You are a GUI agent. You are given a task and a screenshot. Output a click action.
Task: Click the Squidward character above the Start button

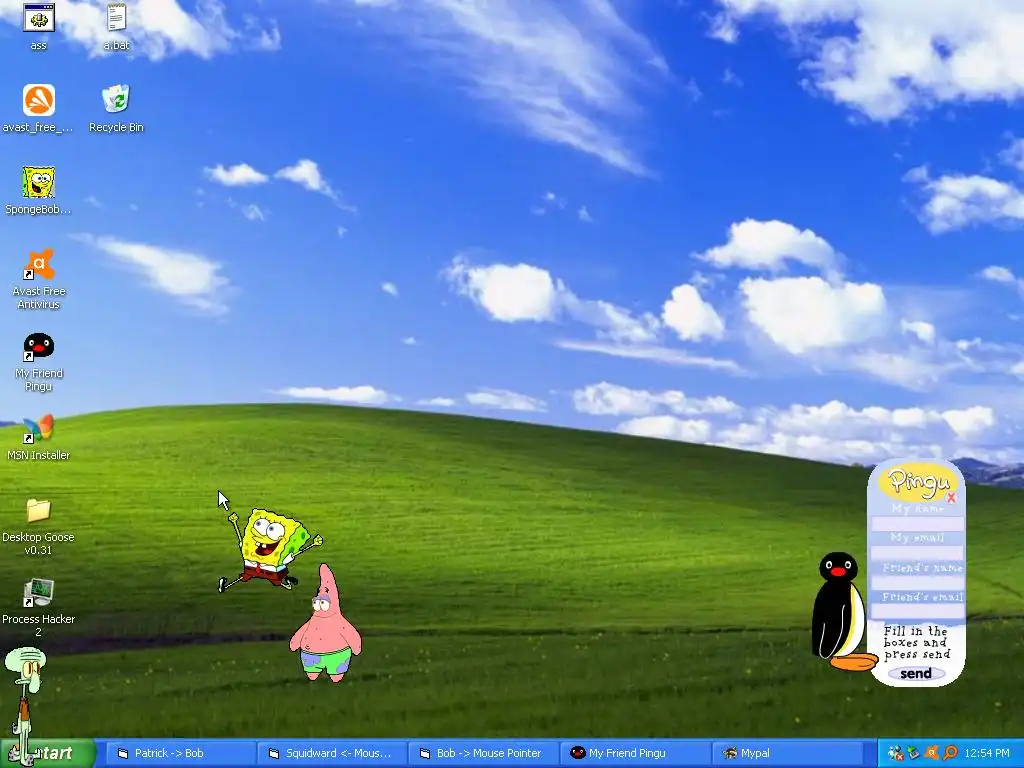(25, 705)
